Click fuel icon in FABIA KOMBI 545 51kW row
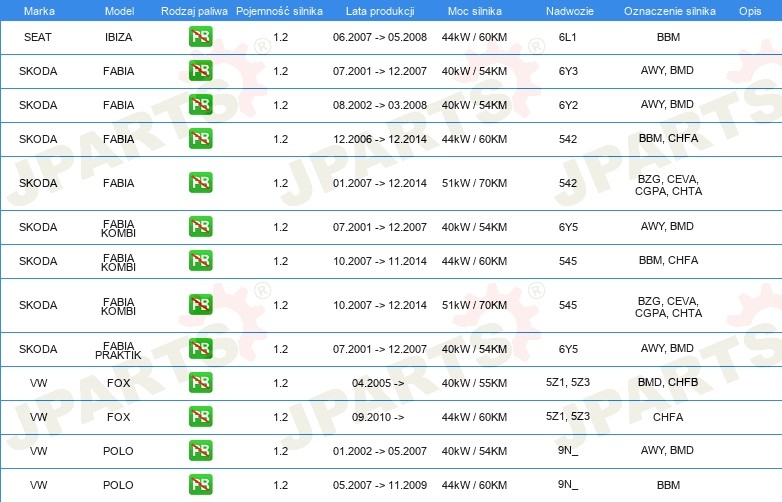Viewport: 782px width, 502px height. tap(200, 304)
